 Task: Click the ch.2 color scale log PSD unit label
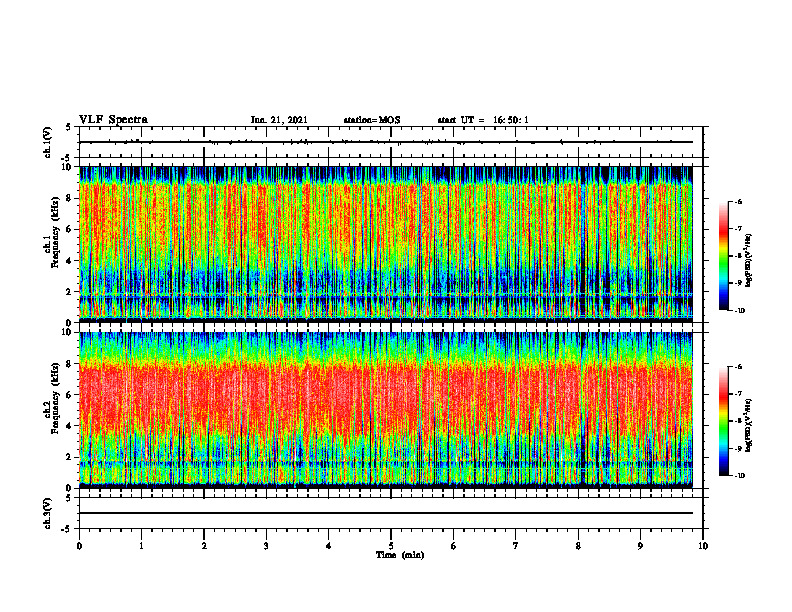(x=749, y=426)
